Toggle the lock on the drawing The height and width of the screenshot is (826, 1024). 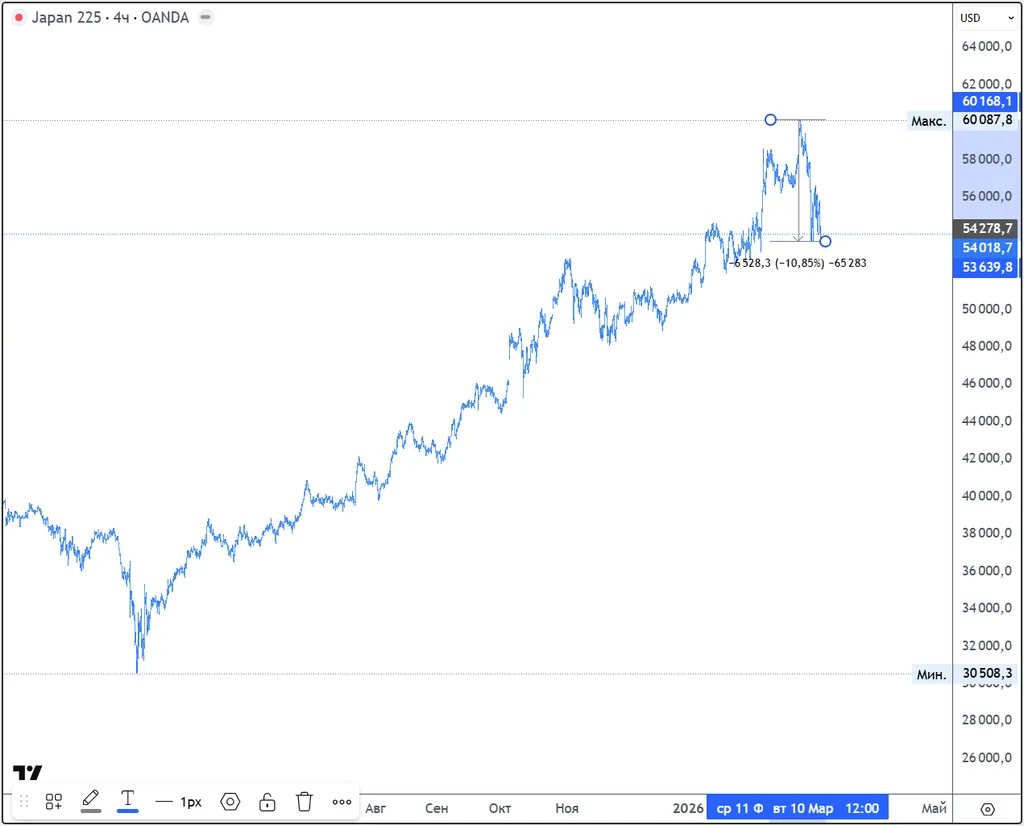point(267,801)
